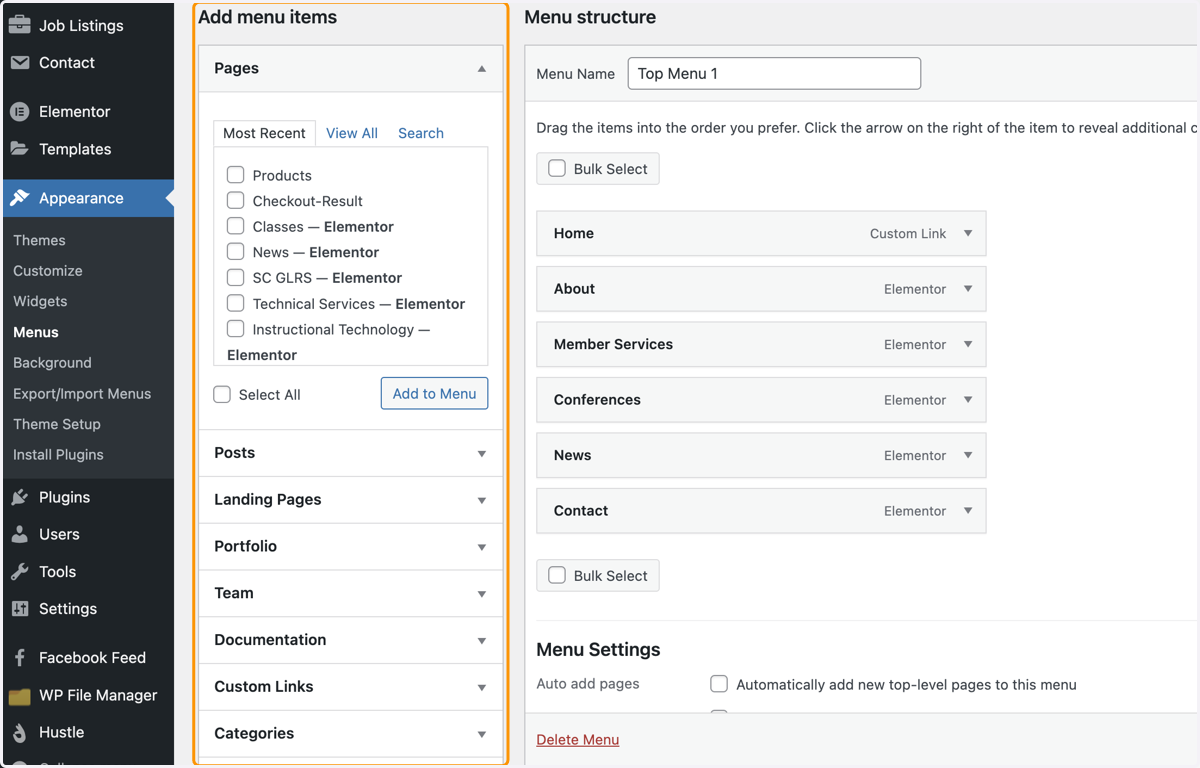
Task: Switch to the View All tab
Action: coord(352,133)
